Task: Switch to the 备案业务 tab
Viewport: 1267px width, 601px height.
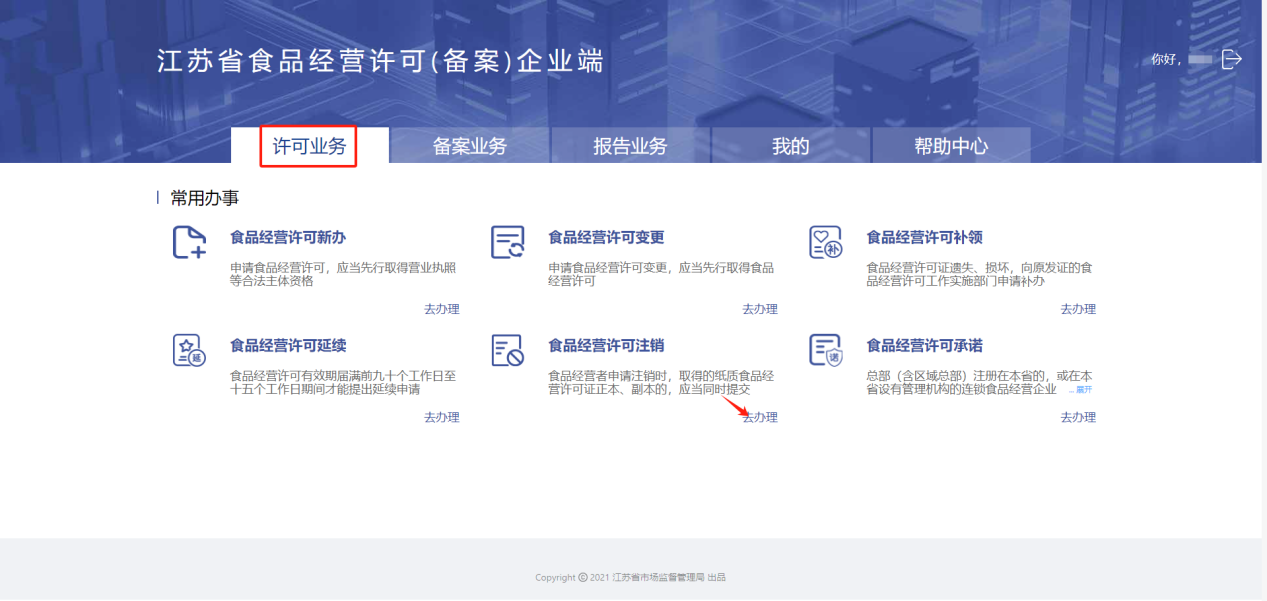Action: pyautogui.click(x=470, y=146)
